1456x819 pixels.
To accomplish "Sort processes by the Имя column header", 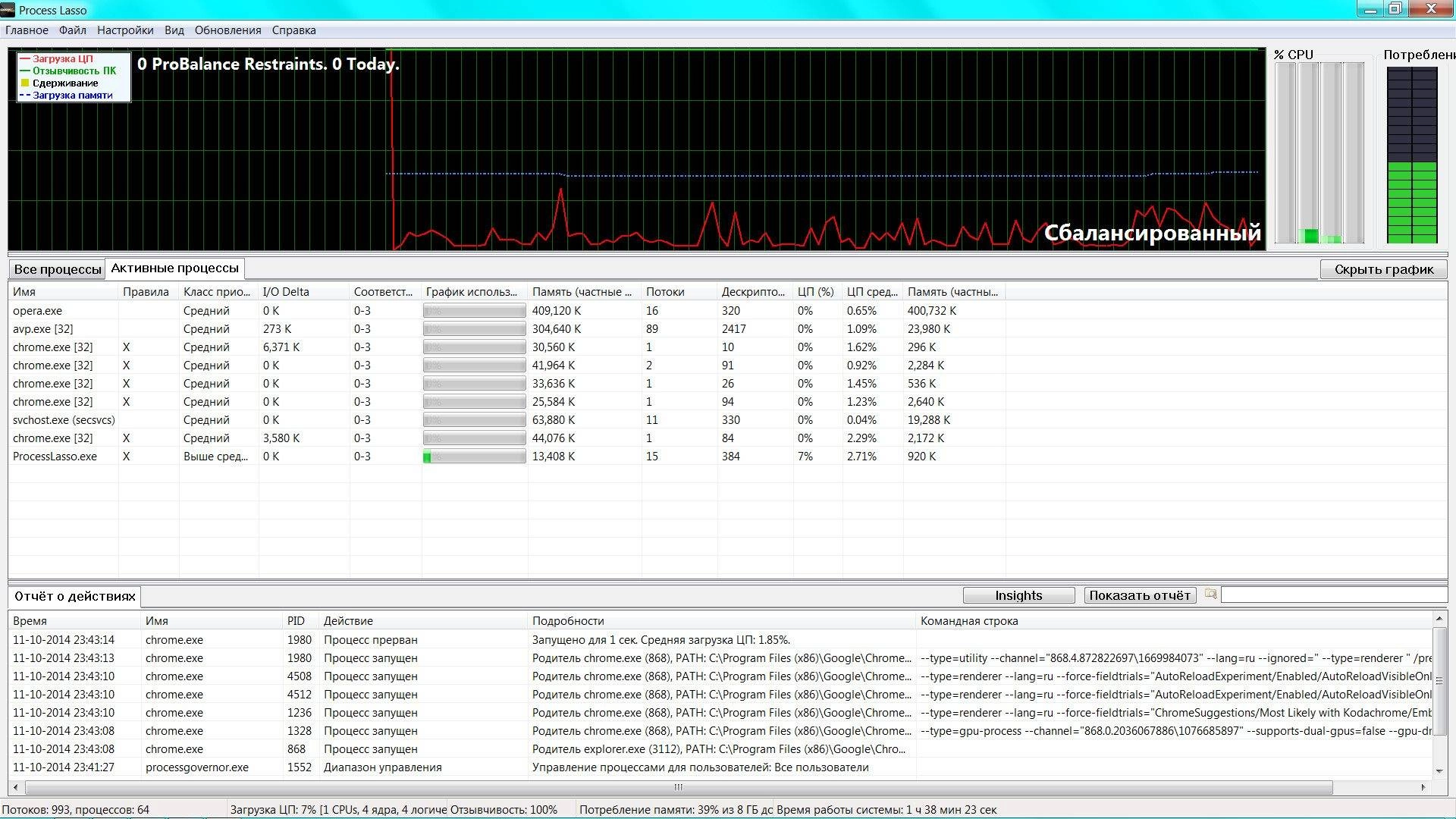I will point(64,292).
